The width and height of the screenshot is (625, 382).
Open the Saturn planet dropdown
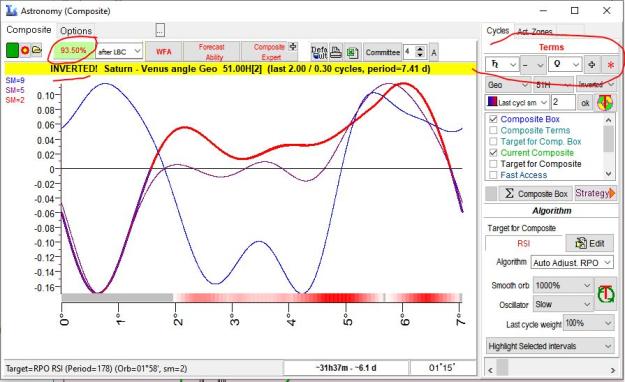pyautogui.click(x=501, y=64)
